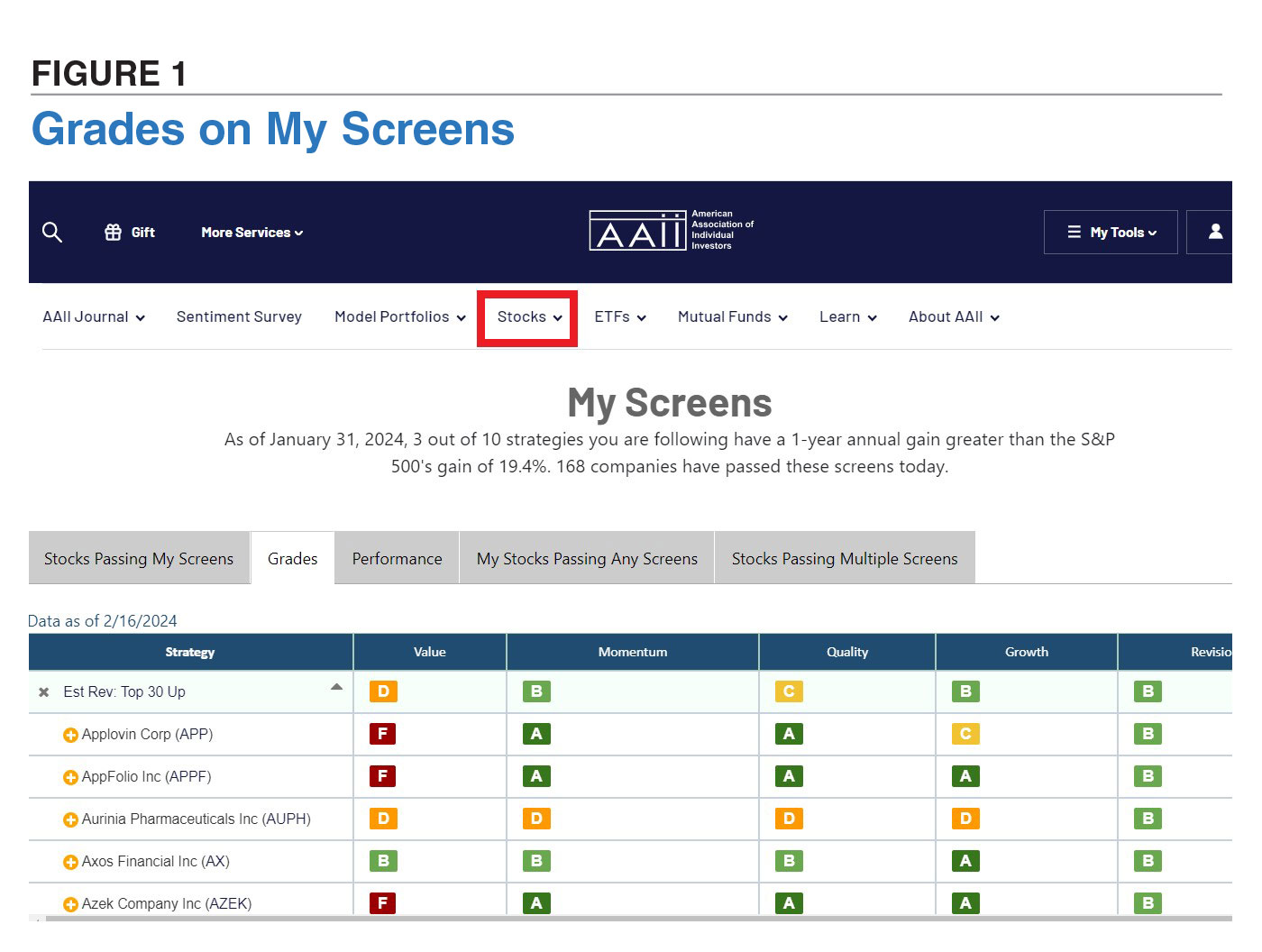Open Applovin Corp (APP) stock link
The height and width of the screenshot is (952, 1262).
click(147, 735)
